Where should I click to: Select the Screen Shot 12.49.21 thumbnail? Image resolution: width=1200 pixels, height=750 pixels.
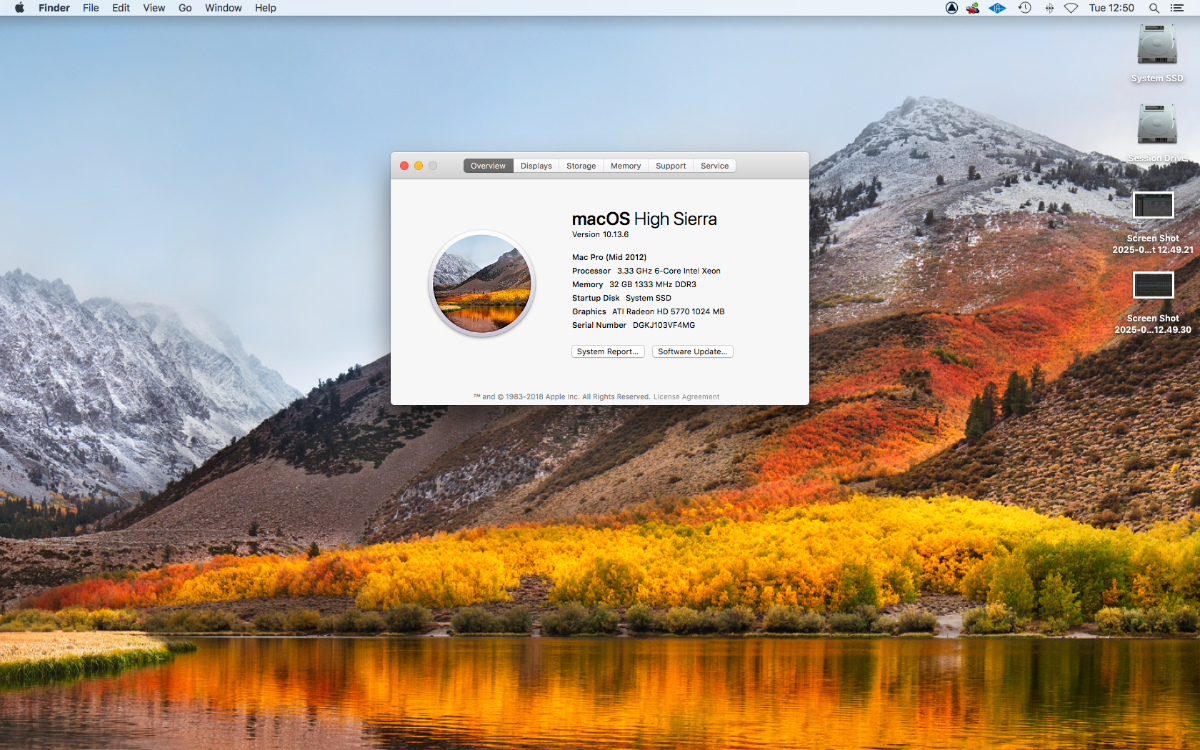tap(1153, 205)
